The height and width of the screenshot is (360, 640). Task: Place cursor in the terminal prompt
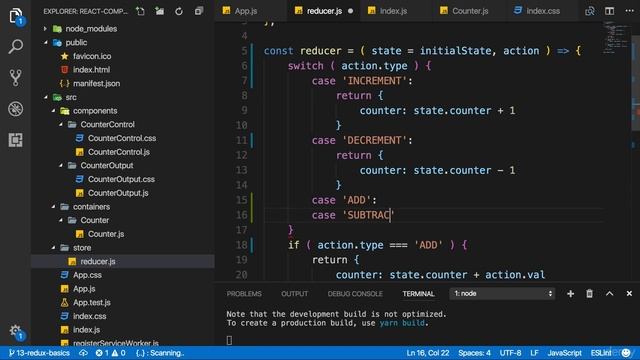pos(229,340)
